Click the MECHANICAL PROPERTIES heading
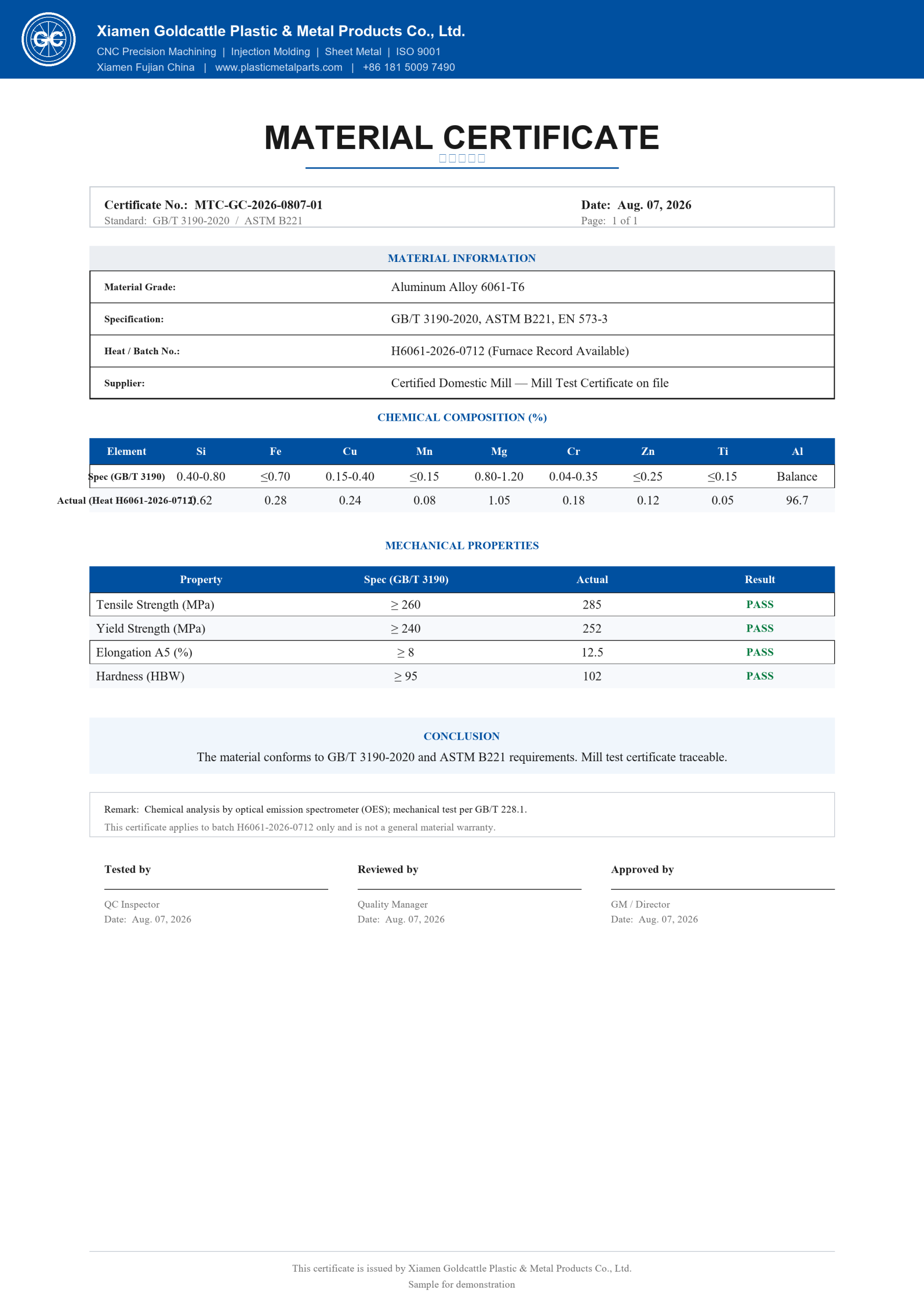 [461, 545]
